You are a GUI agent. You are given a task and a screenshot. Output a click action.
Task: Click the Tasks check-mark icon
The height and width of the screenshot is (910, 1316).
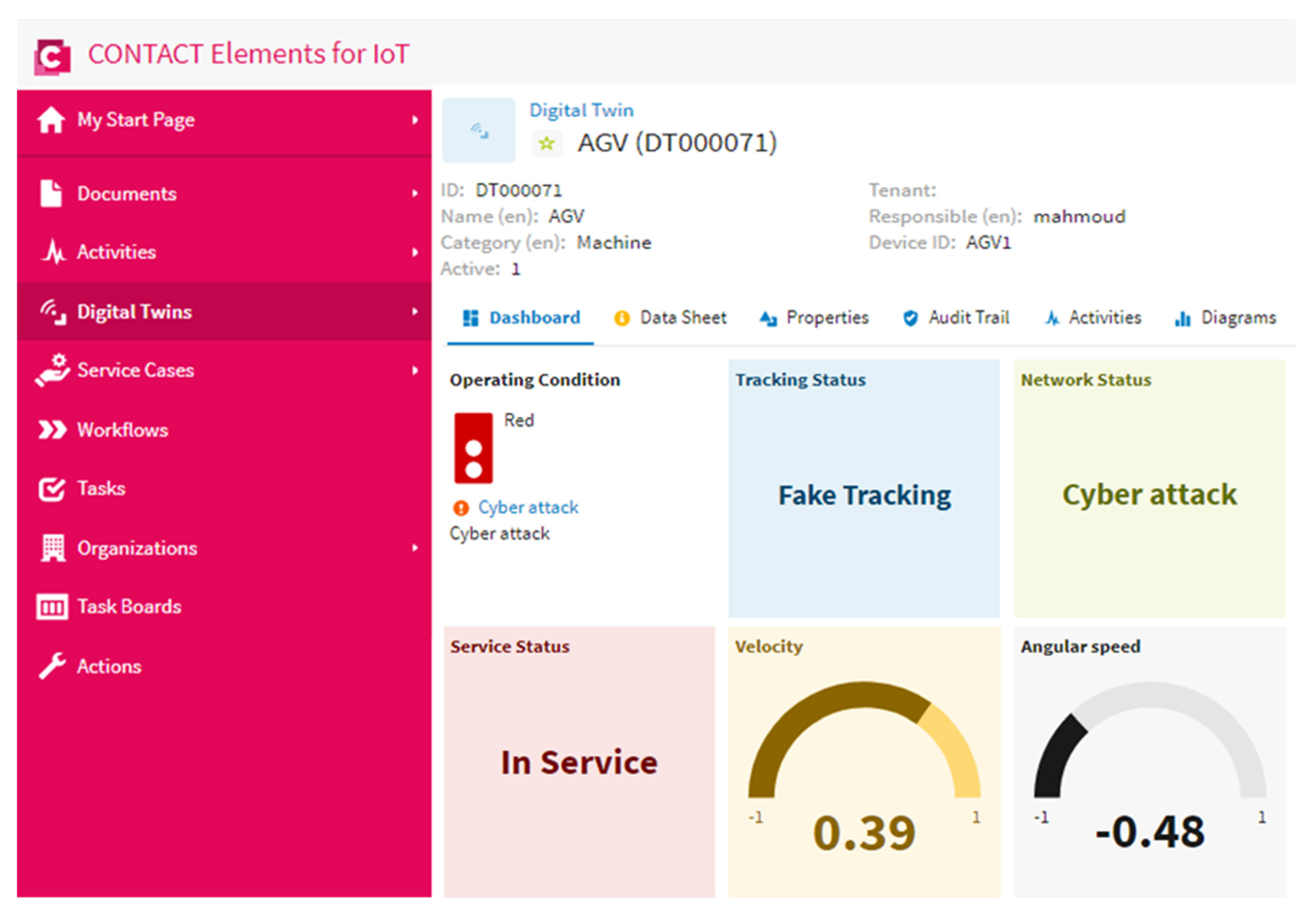coord(52,489)
